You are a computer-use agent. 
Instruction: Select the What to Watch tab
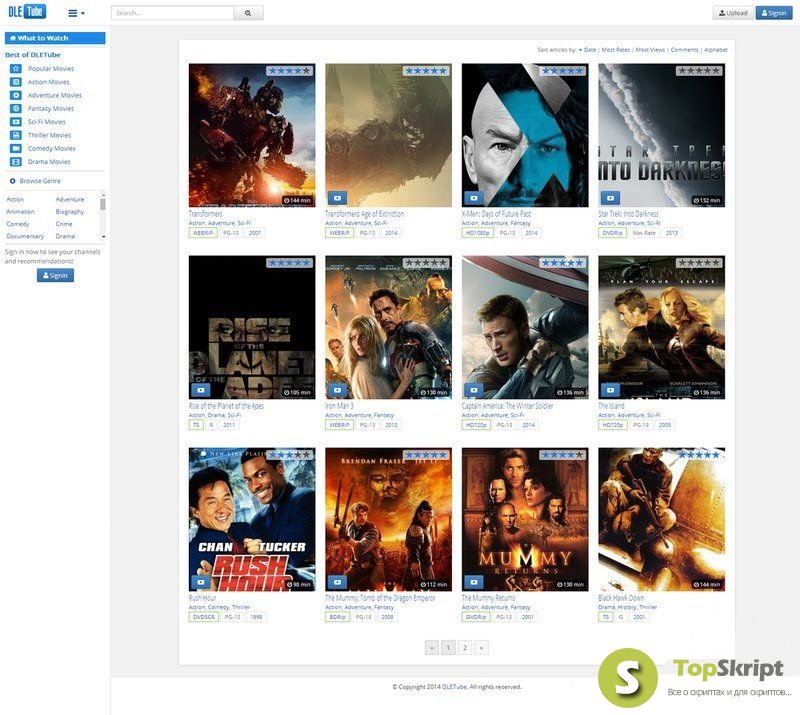click(x=55, y=38)
